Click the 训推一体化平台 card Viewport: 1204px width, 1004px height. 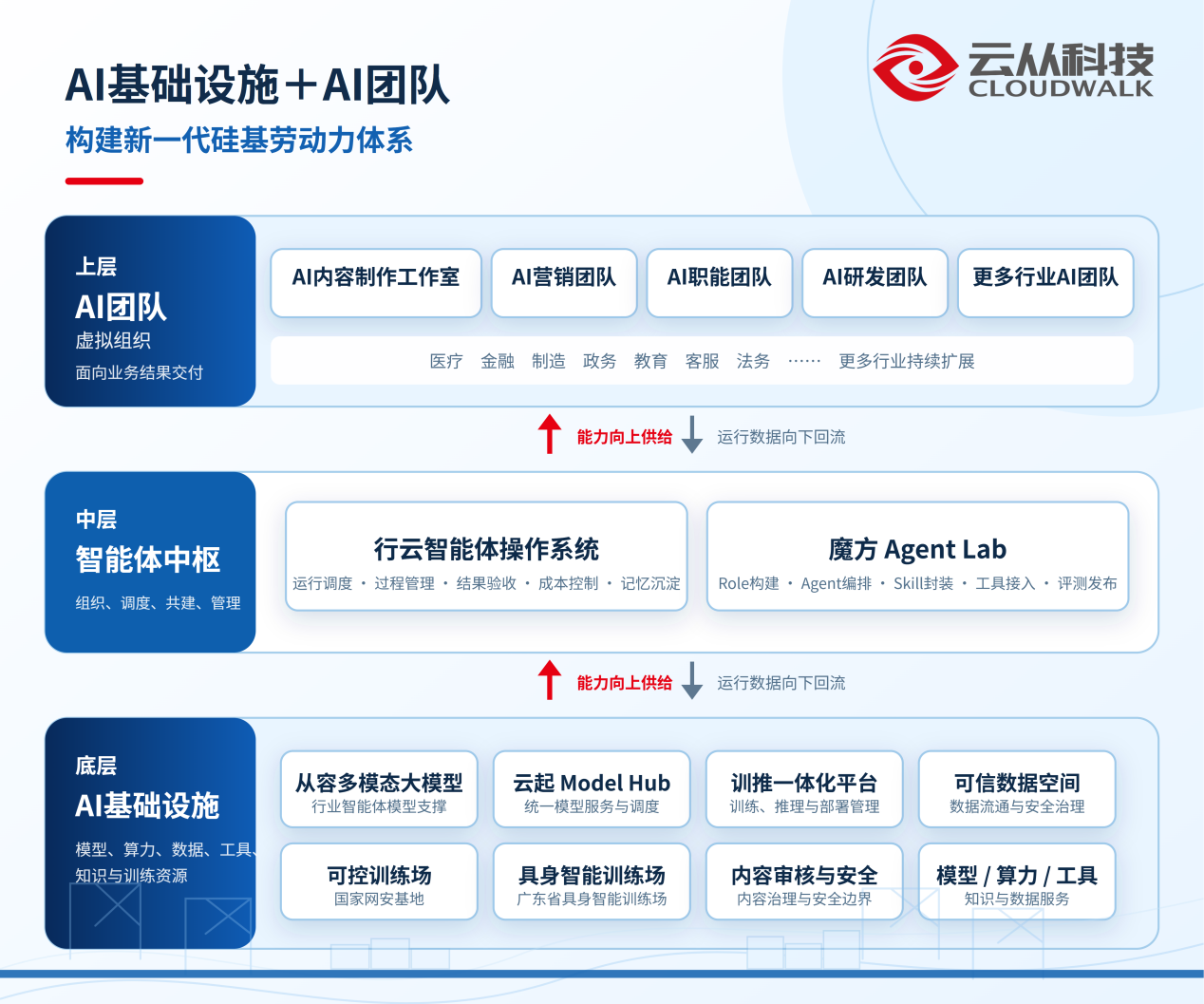point(804,789)
